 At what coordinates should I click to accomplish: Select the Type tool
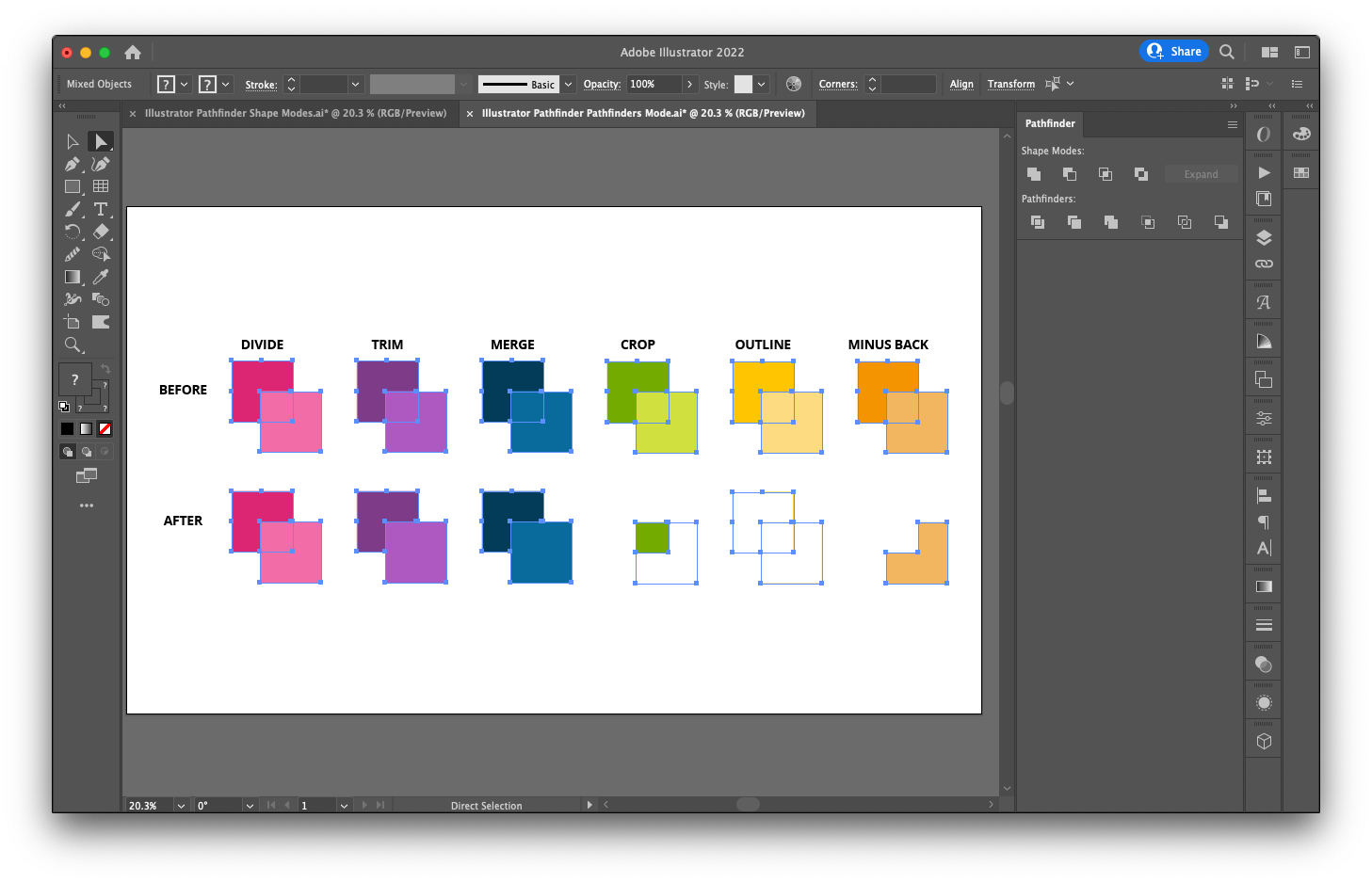(101, 209)
